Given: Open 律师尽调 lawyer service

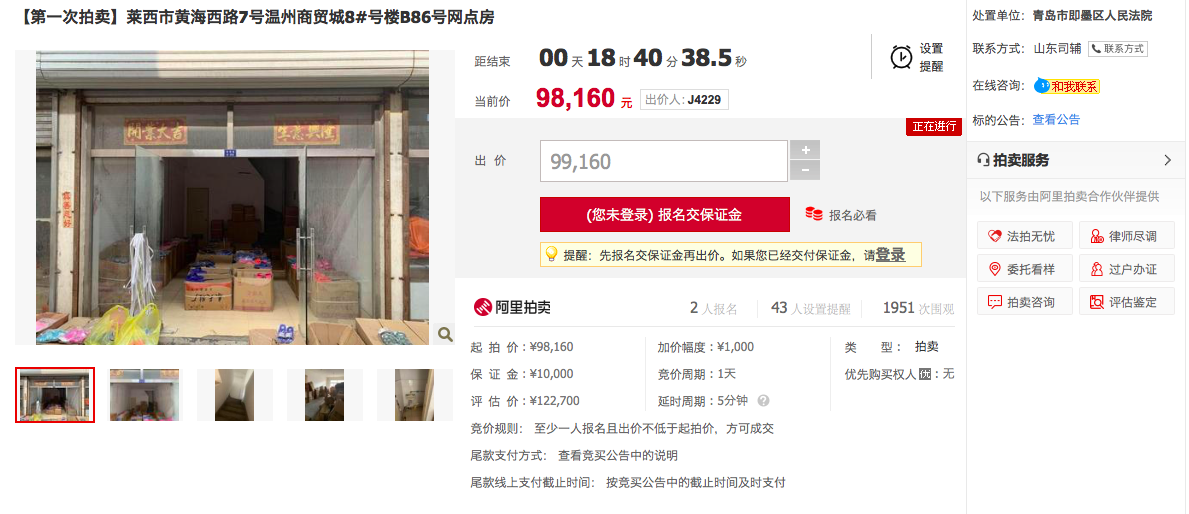Looking at the screenshot, I should point(1127,236).
